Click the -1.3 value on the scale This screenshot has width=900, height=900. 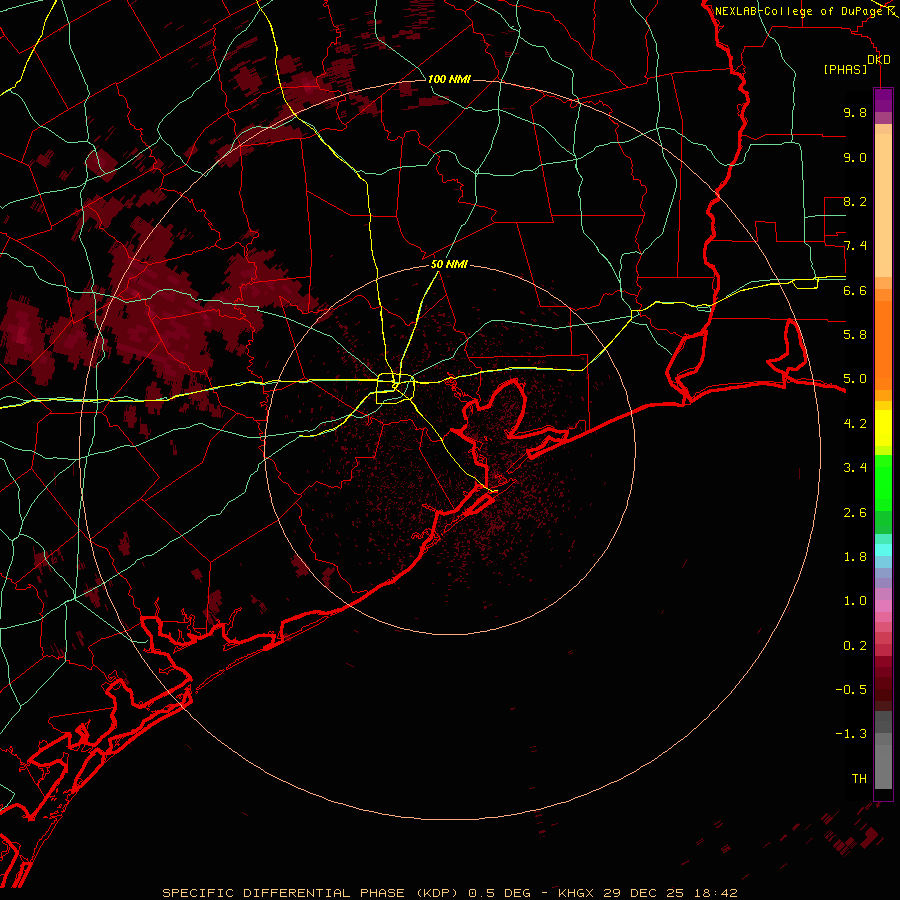click(851, 734)
